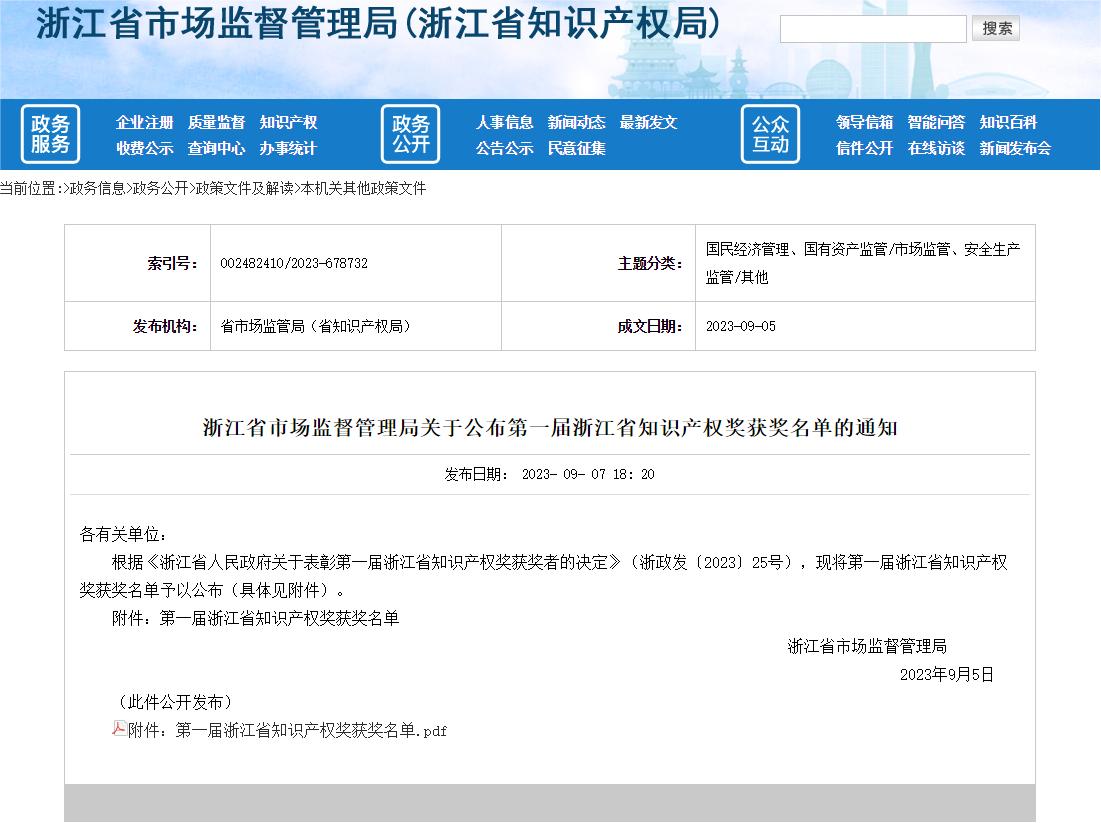Viewport: 1101px width, 823px height.
Task: Click the PDF icon beside the attachment
Action: coord(119,729)
